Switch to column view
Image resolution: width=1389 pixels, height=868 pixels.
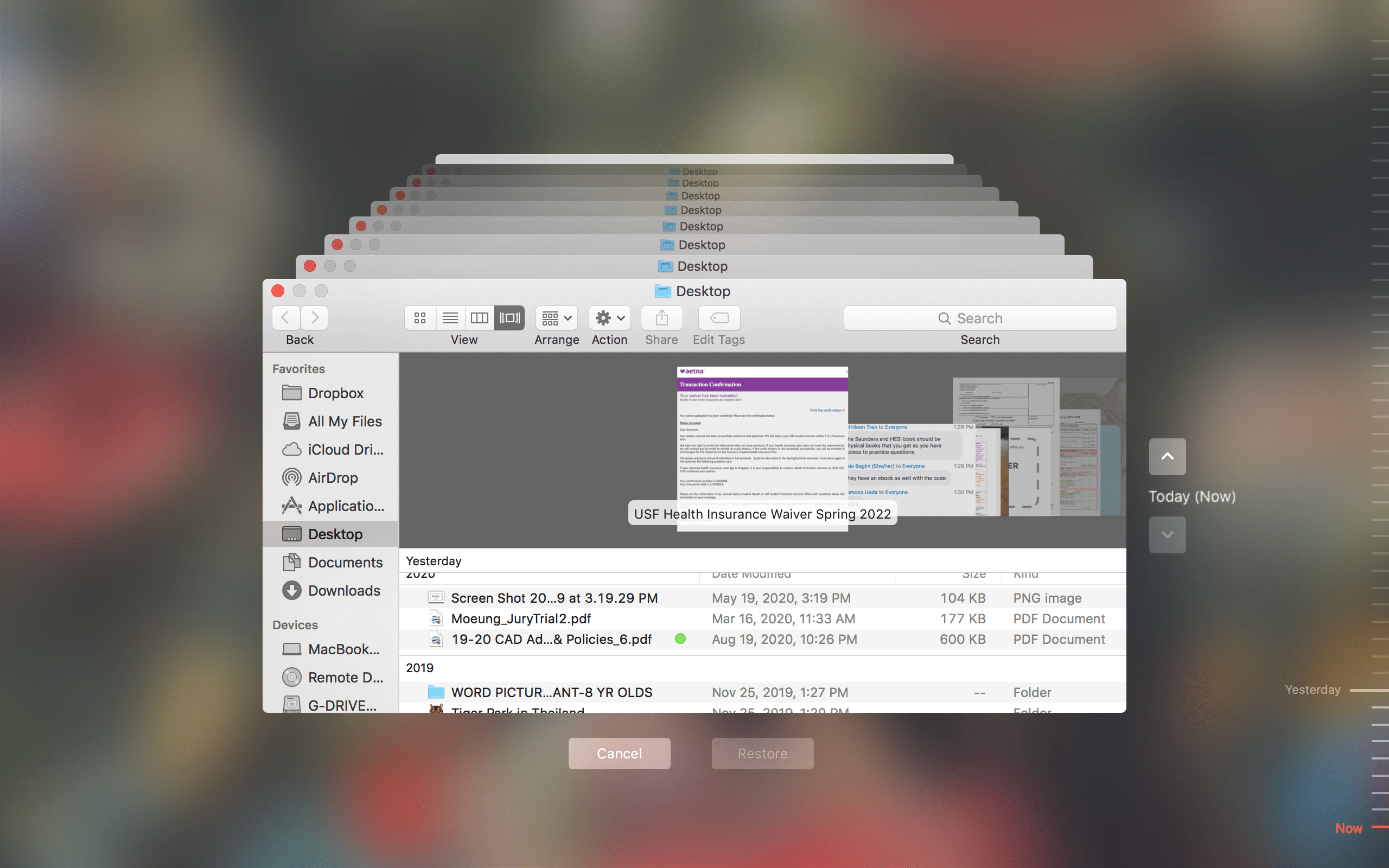click(480, 317)
